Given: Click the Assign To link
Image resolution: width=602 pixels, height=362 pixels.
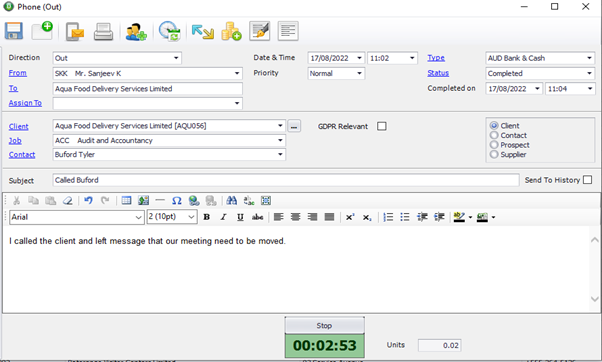Looking at the screenshot, I should pos(25,103).
